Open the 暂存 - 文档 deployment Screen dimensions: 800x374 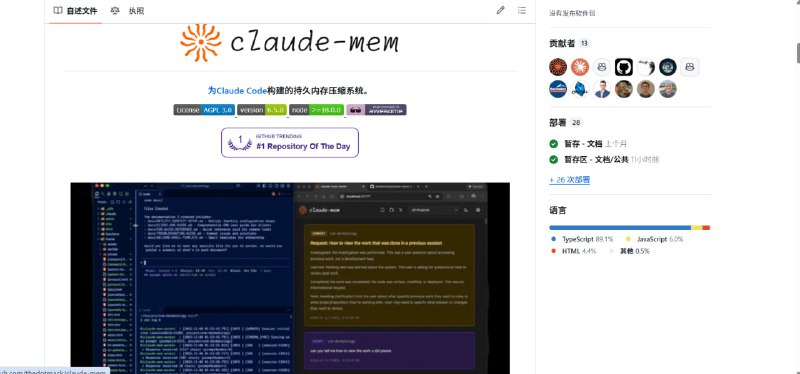(583, 144)
